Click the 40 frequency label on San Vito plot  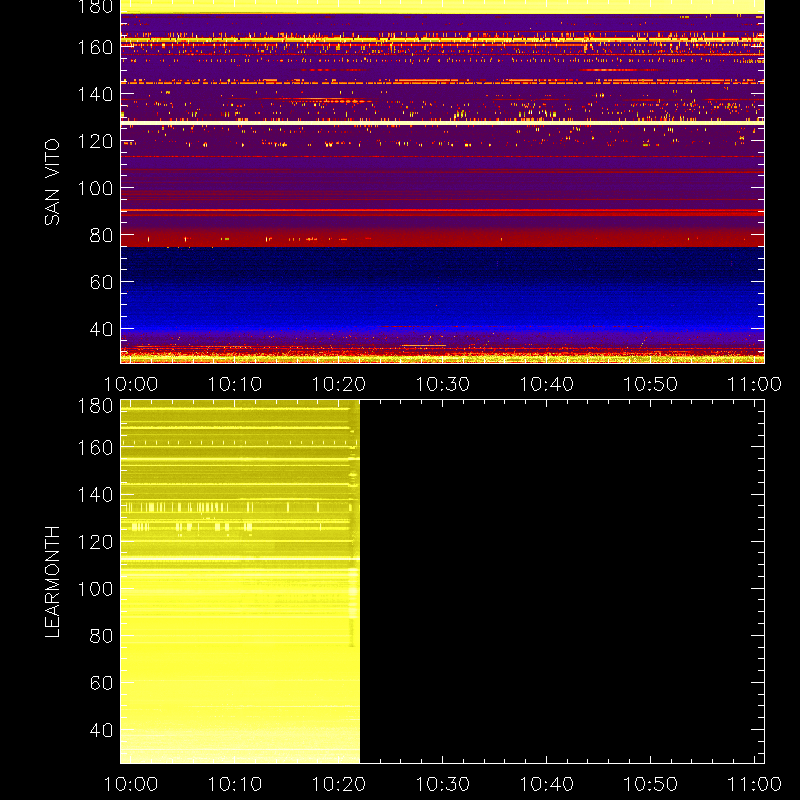point(101,329)
